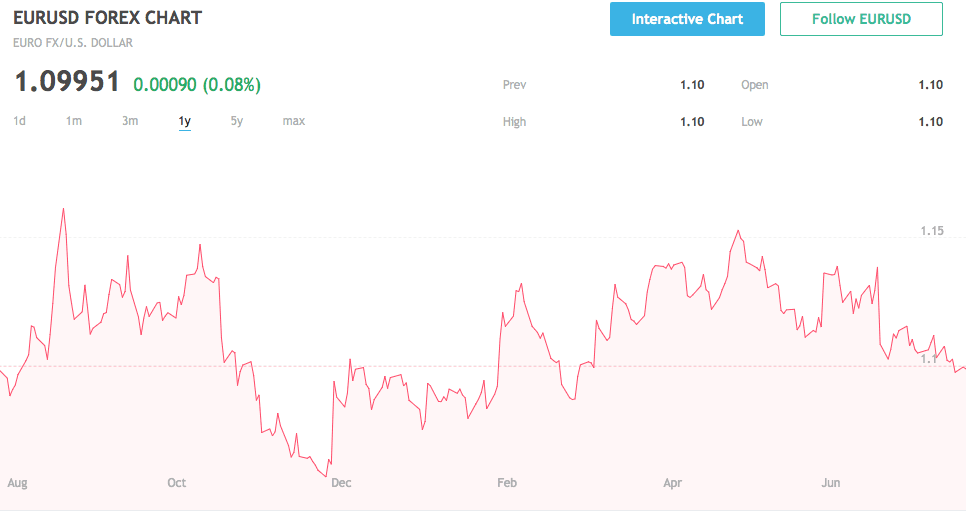966x511 pixels.
Task: Click the Prev label
Action: click(514, 85)
